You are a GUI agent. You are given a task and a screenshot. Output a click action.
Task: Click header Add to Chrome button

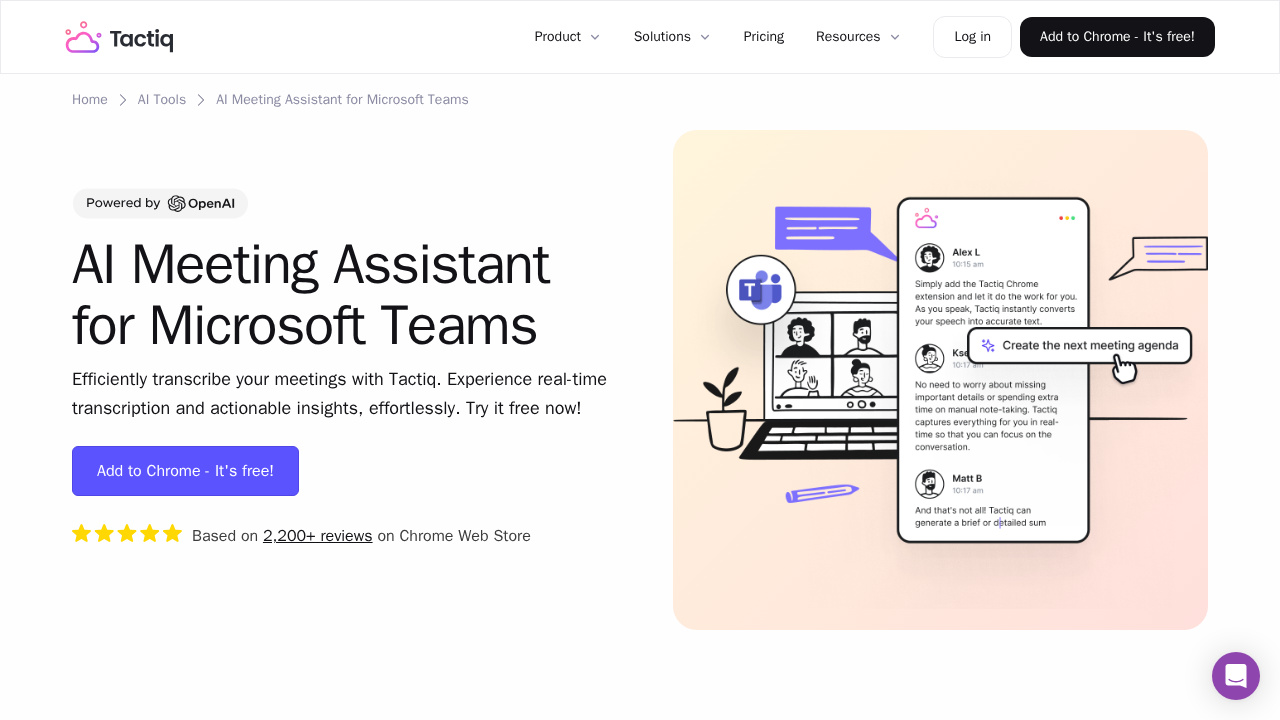click(x=1117, y=37)
